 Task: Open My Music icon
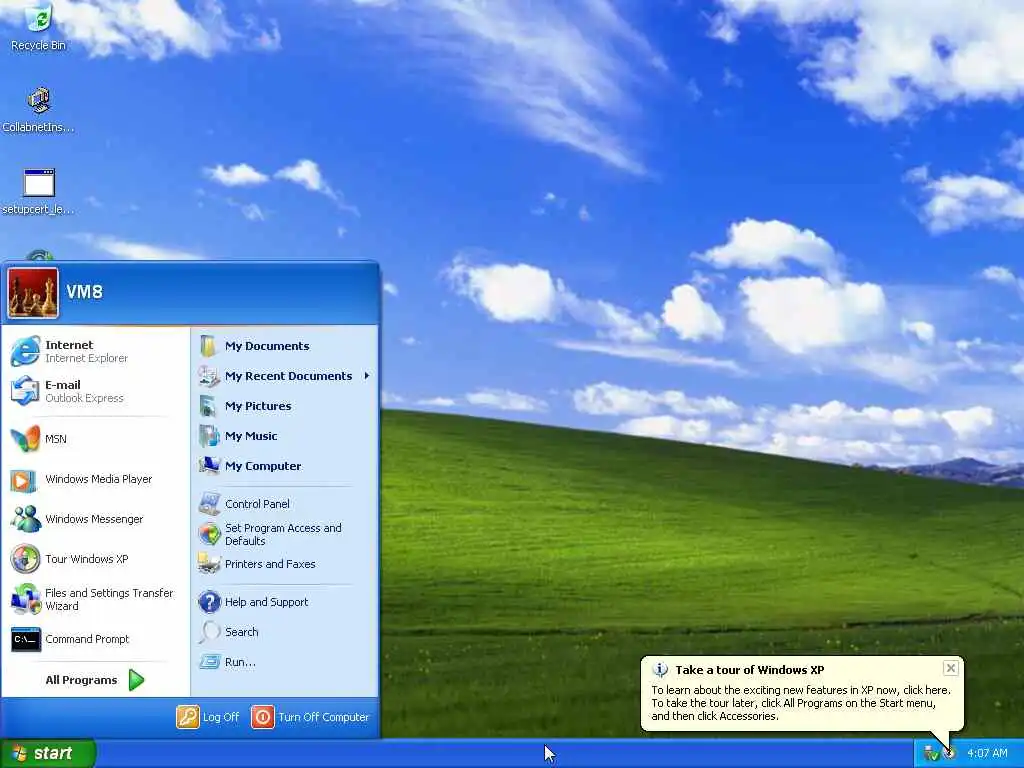point(209,436)
